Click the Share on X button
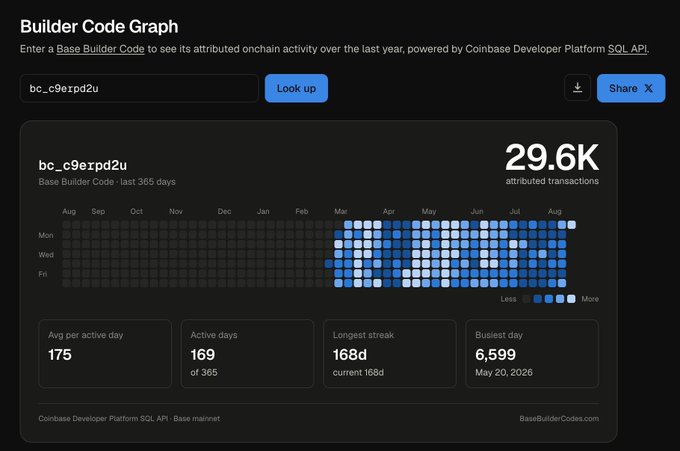The width and height of the screenshot is (680, 451). pyautogui.click(x=631, y=88)
